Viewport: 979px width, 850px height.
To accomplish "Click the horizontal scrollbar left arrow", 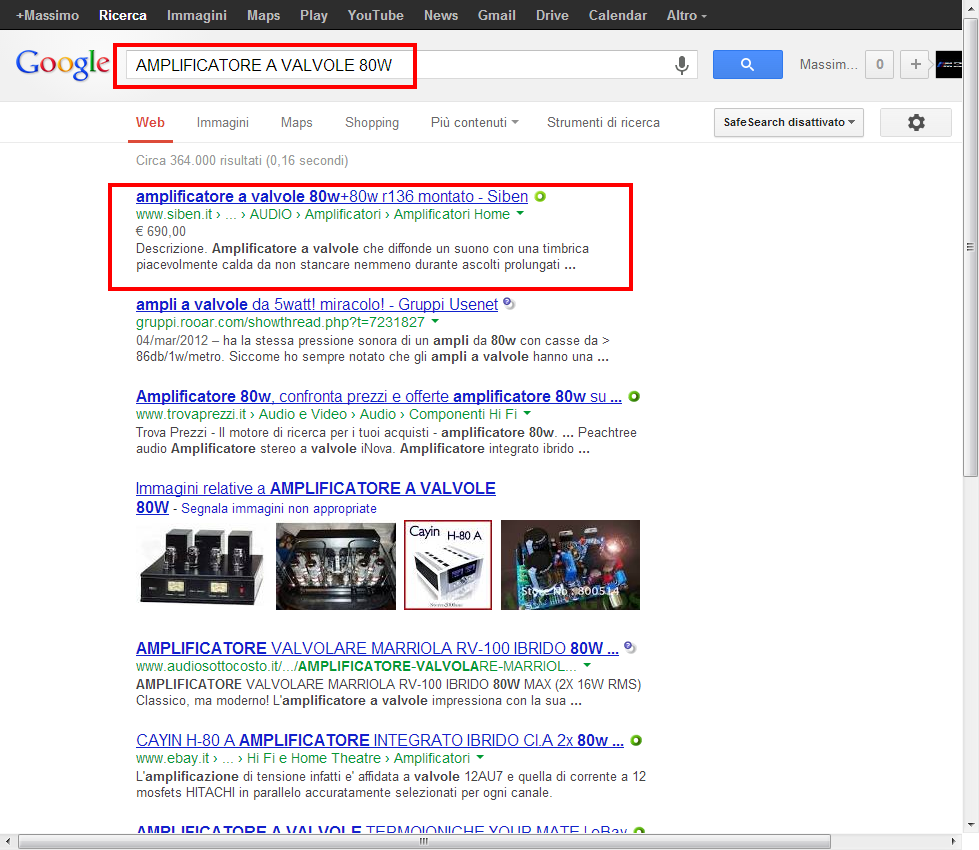I will click(x=6, y=841).
